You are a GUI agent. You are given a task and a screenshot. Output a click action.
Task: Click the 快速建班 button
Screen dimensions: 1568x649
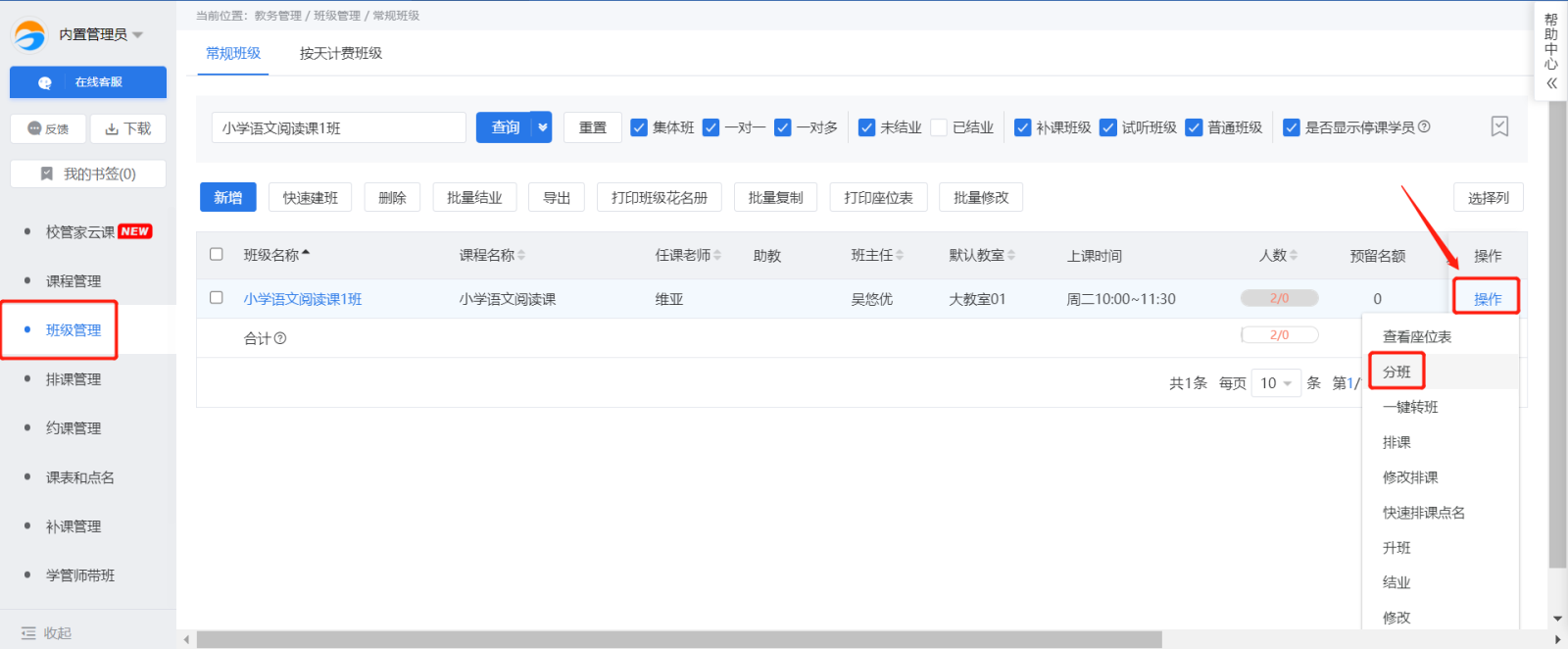click(x=311, y=197)
